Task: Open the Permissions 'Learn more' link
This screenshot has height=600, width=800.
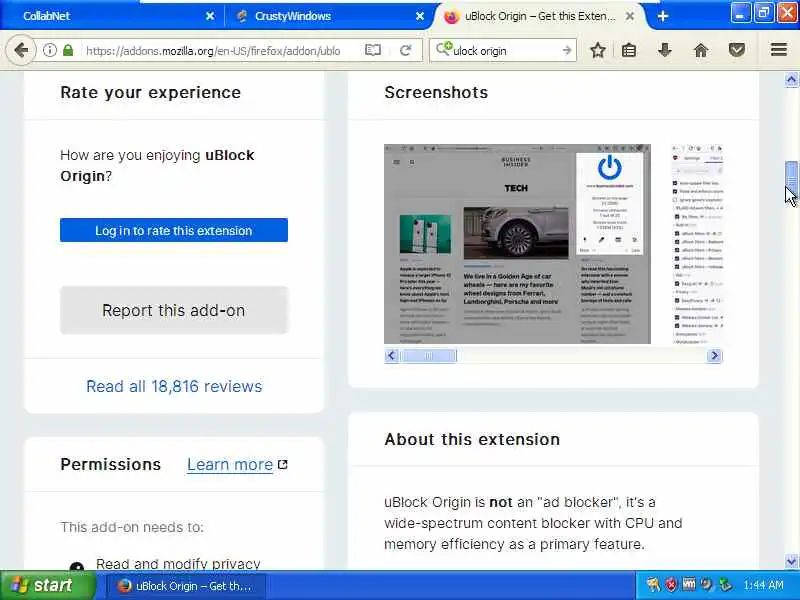Action: point(230,464)
